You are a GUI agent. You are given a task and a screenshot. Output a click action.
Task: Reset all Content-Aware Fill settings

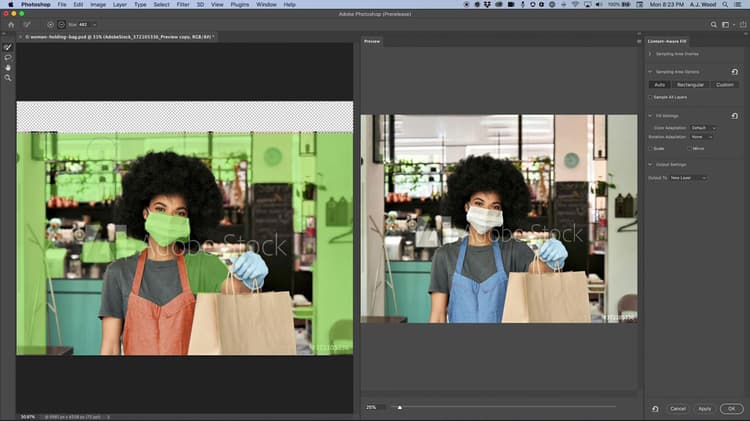pos(655,409)
